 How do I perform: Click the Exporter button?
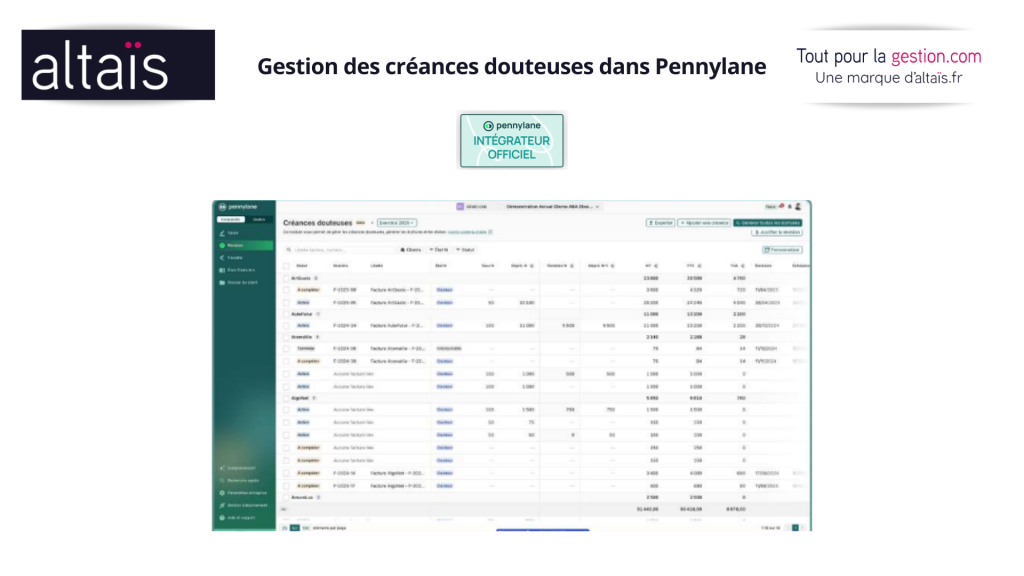(x=660, y=223)
